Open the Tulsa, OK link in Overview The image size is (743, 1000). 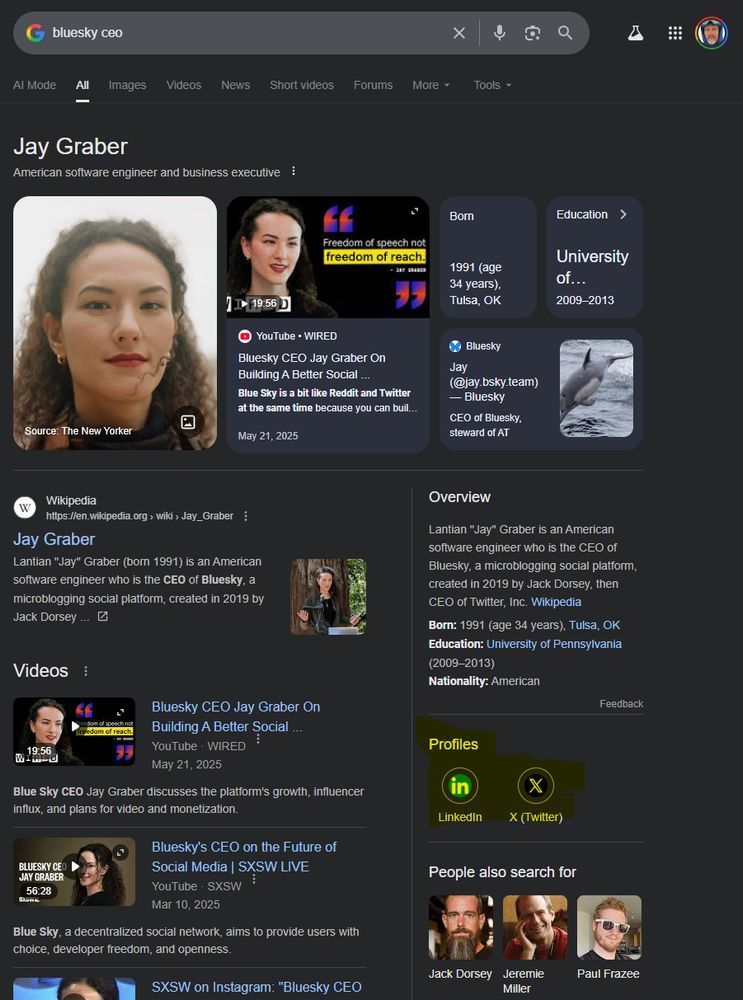coord(594,625)
